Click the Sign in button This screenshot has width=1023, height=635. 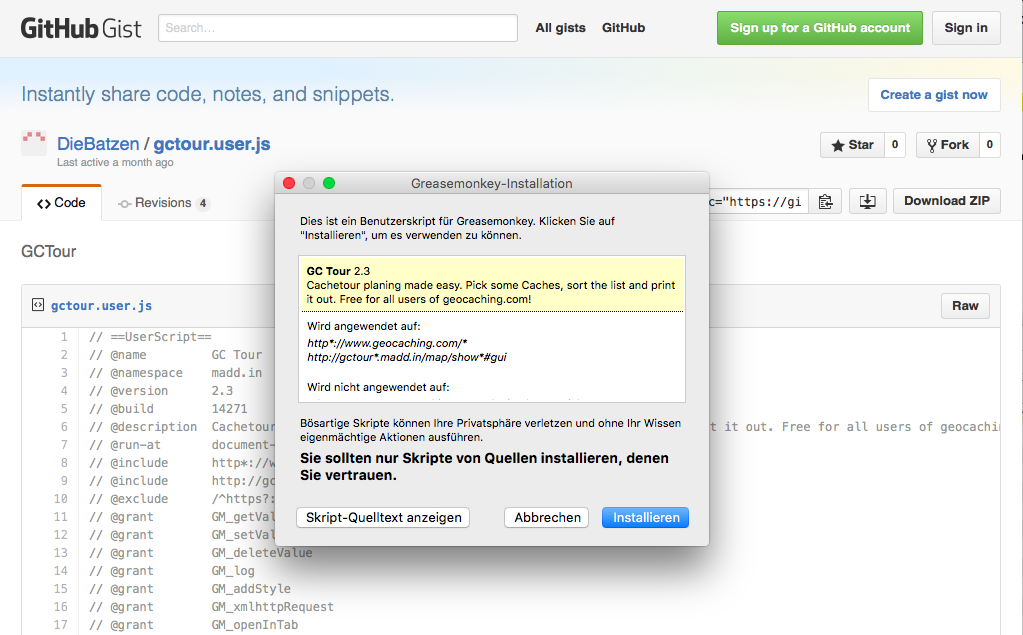(966, 28)
